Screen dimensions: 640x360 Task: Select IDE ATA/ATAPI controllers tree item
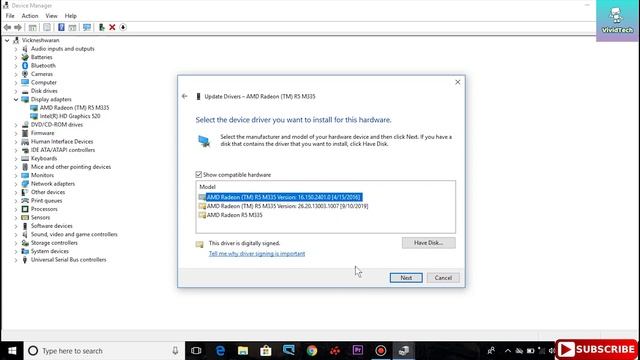click(63, 150)
